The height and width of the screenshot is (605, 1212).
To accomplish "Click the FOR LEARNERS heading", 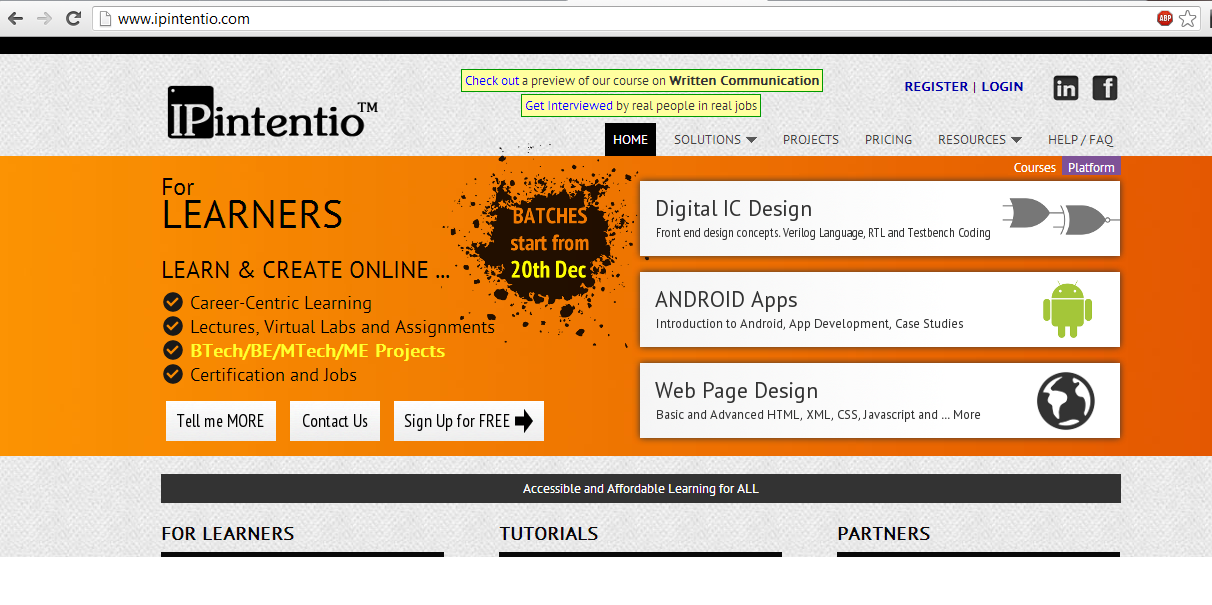I will [228, 534].
